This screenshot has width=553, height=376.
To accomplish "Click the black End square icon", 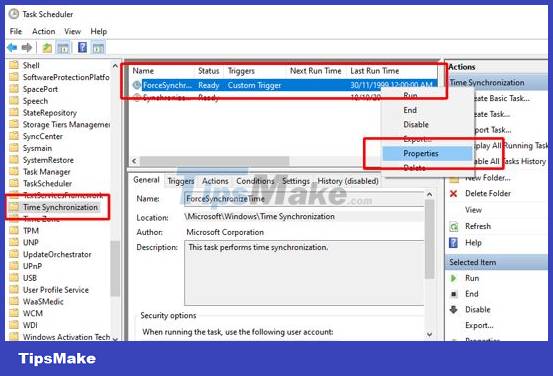I will click(x=454, y=294).
